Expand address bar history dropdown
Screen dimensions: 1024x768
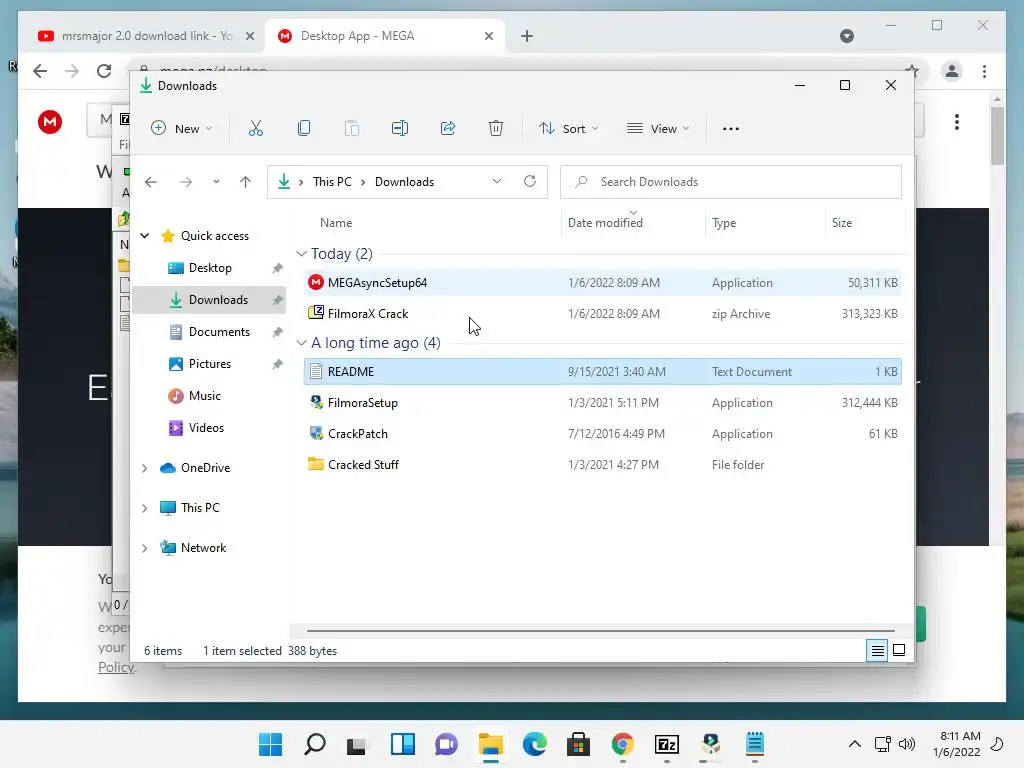pos(497,182)
